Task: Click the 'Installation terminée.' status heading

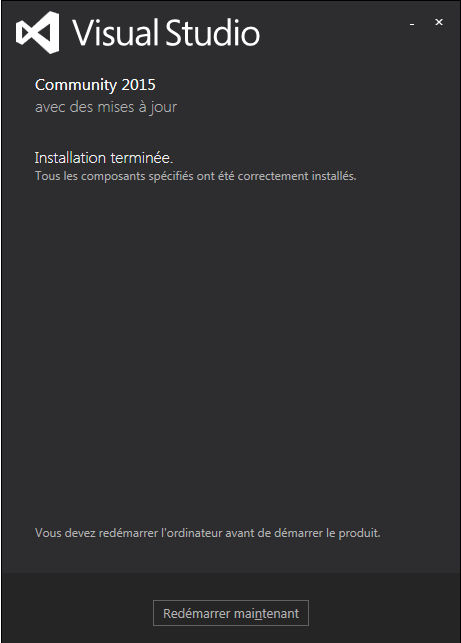Action: pyautogui.click(x=104, y=158)
